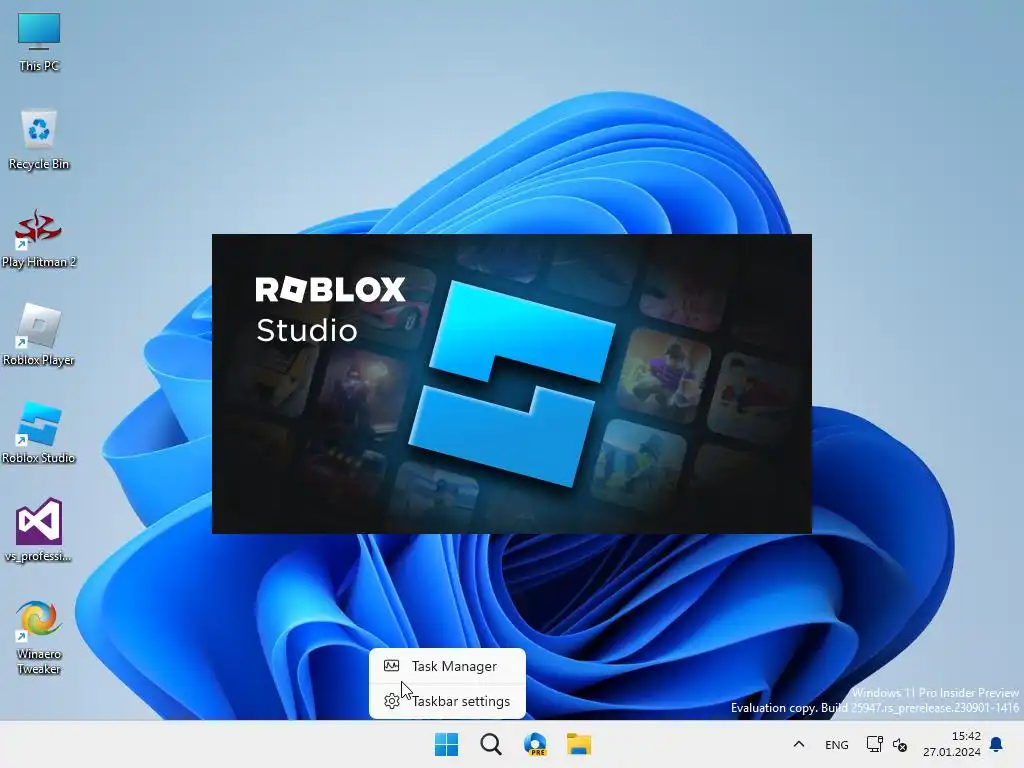Viewport: 1024px width, 768px height.
Task: Open the clock showing 15:42
Action: coord(952,744)
